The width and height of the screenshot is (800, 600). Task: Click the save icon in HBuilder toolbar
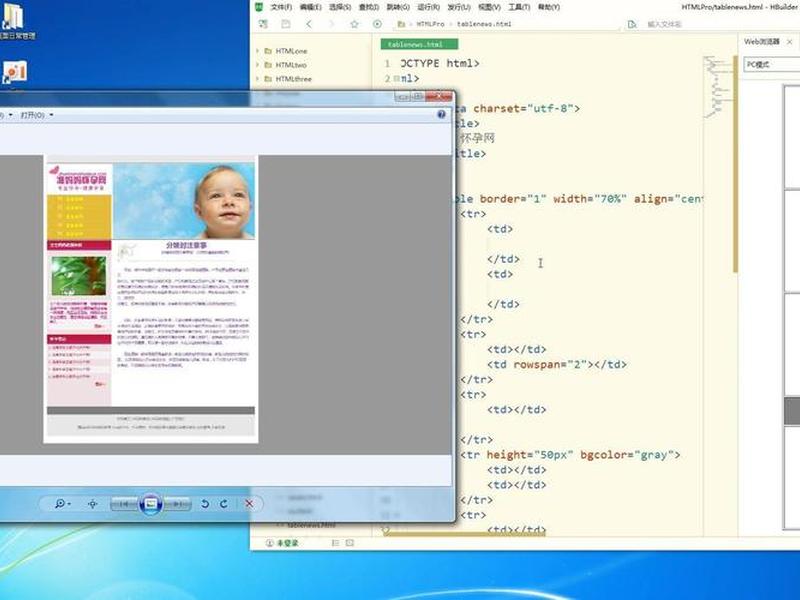(286, 24)
